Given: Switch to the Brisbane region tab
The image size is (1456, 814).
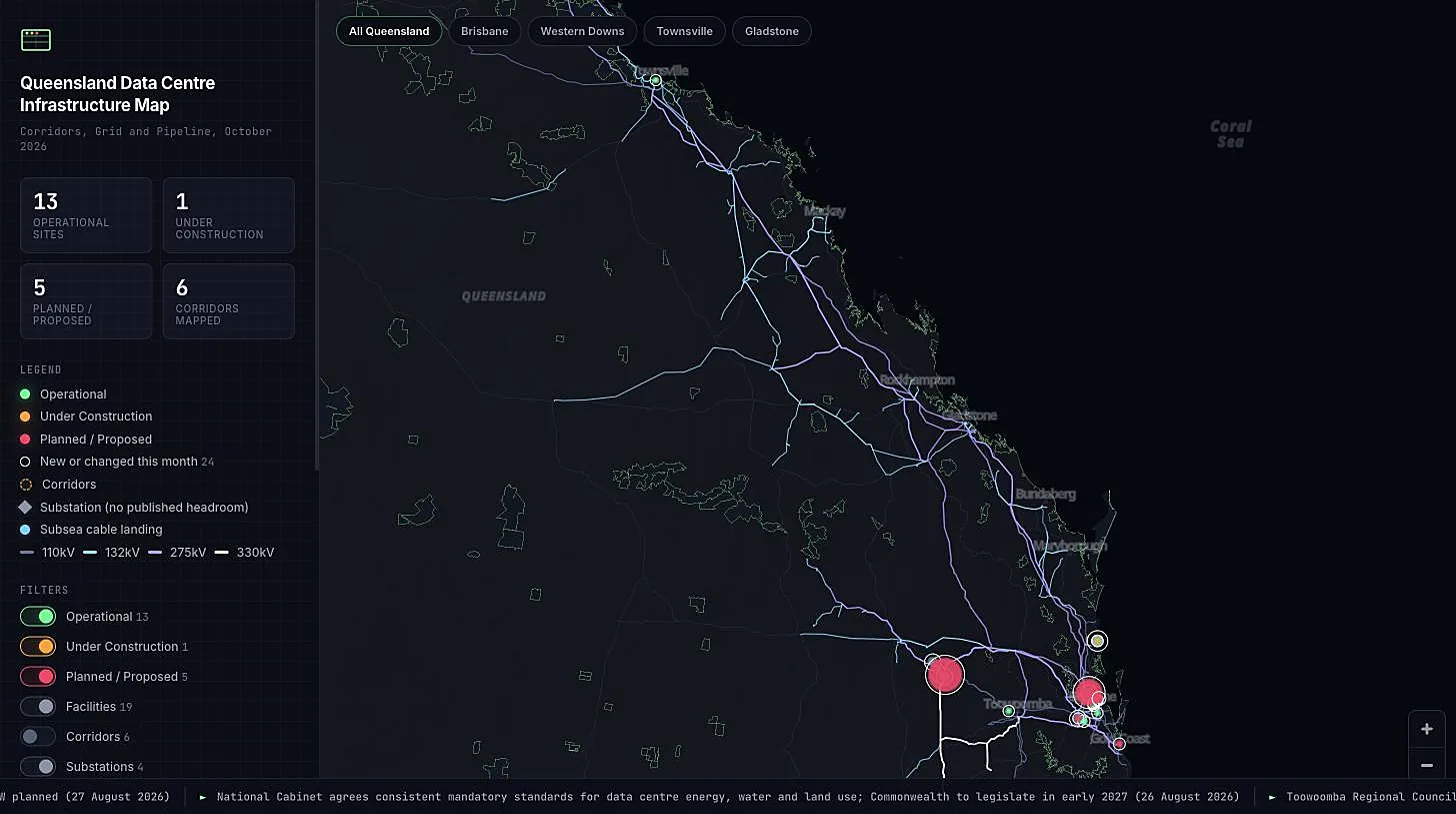Looking at the screenshot, I should point(485,31).
